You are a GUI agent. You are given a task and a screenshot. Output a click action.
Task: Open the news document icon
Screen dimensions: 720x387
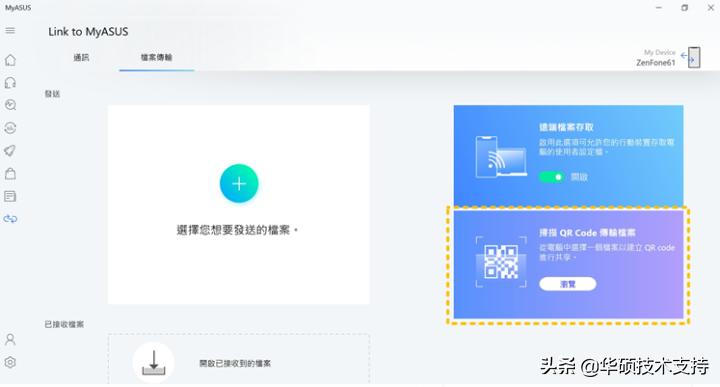click(10, 196)
